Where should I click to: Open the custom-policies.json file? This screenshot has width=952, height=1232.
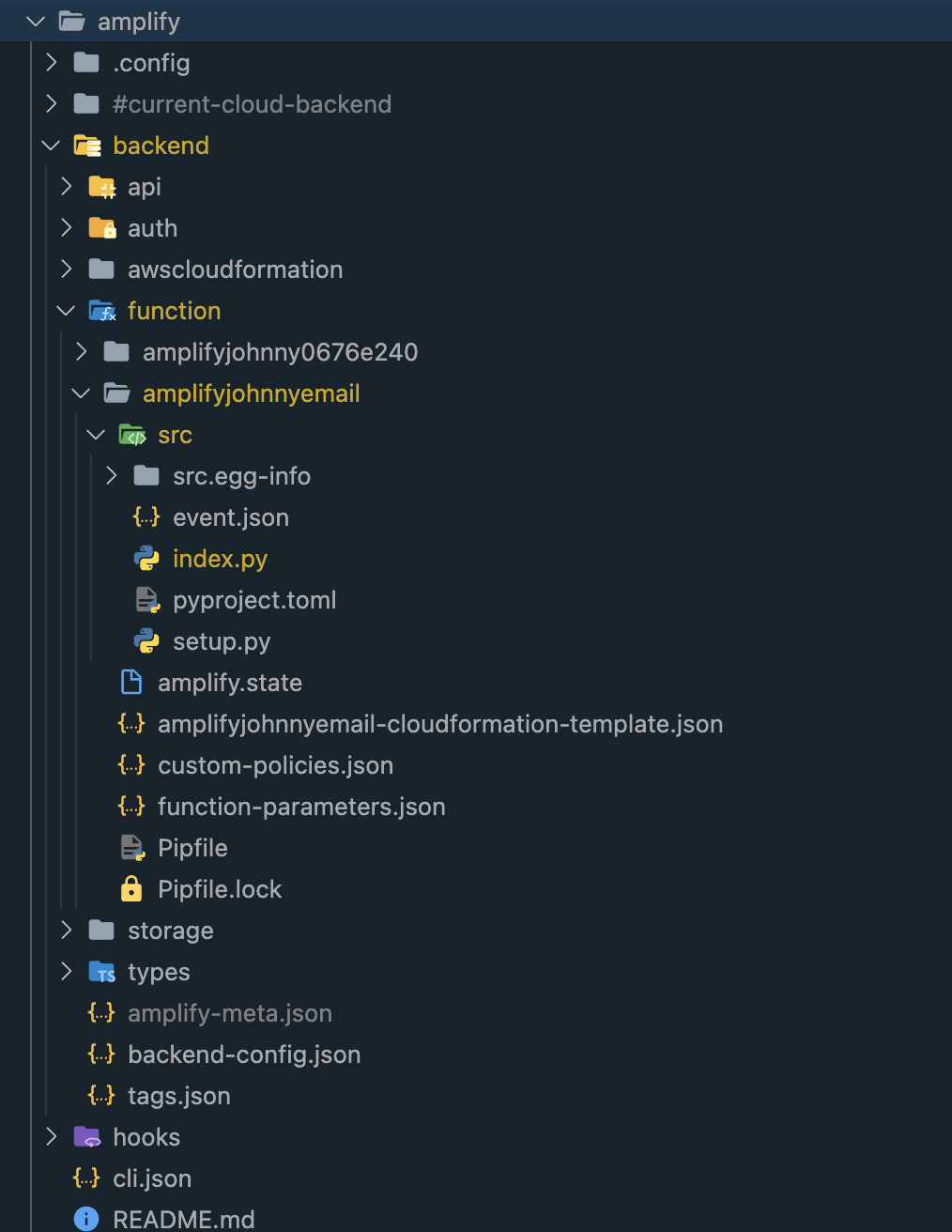click(275, 764)
